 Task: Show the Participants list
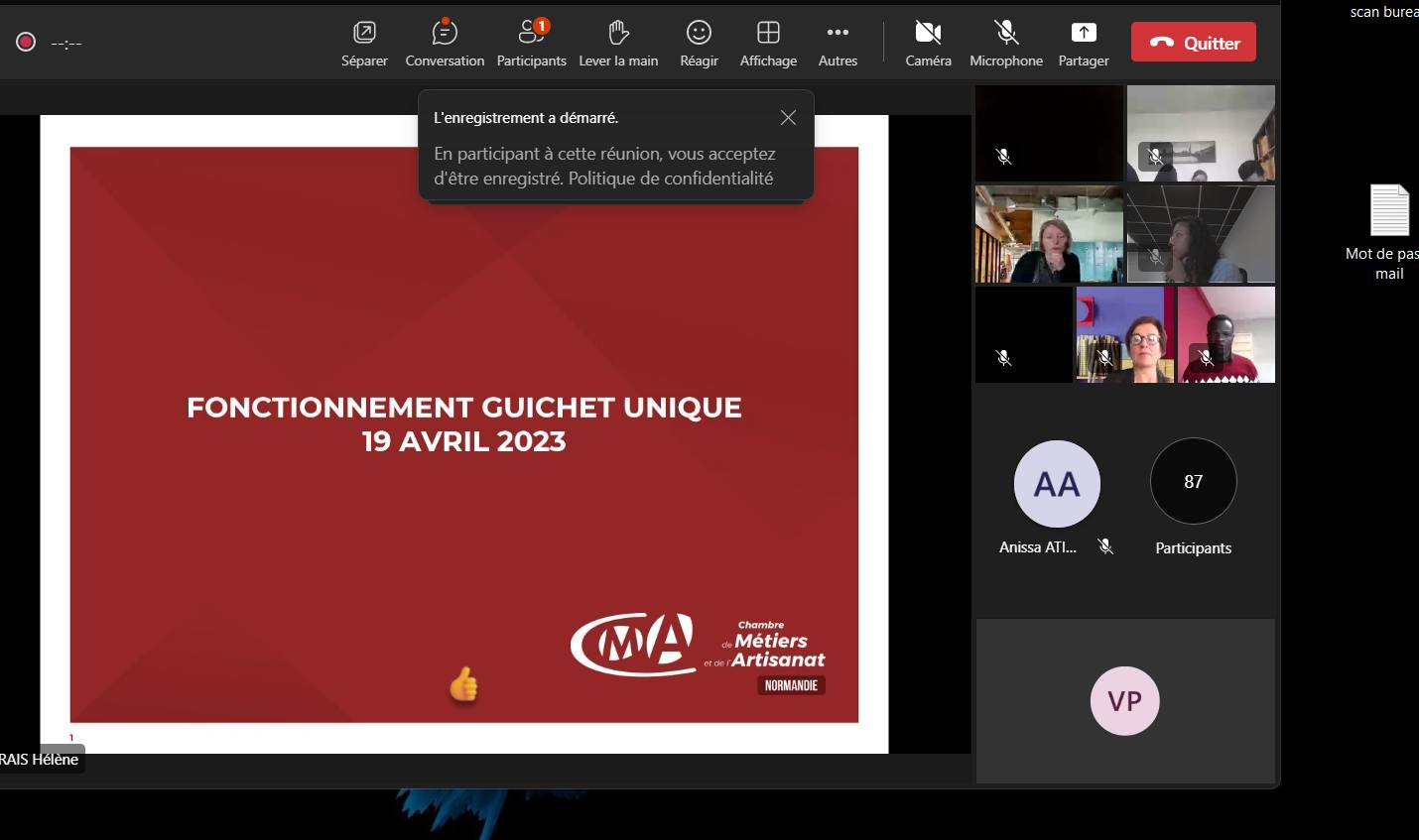531,44
